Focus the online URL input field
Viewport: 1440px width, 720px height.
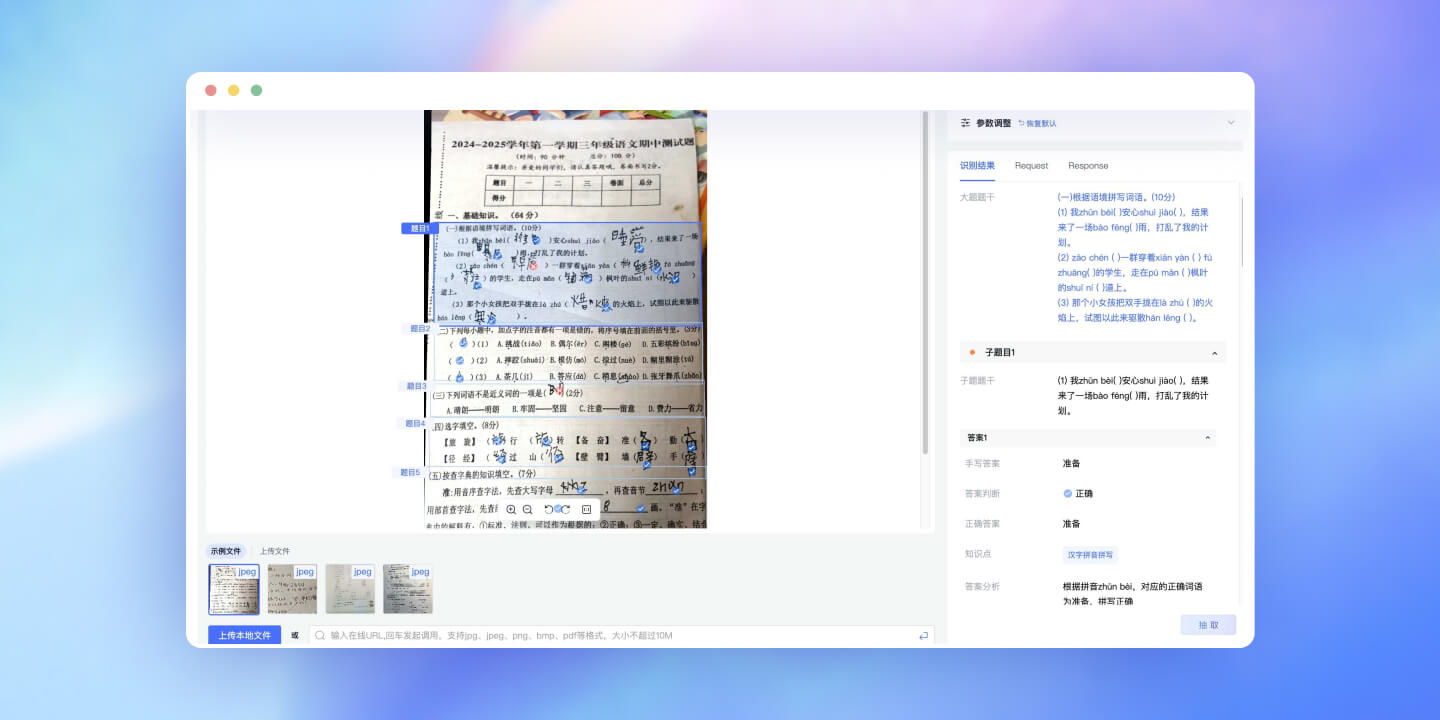[622, 635]
